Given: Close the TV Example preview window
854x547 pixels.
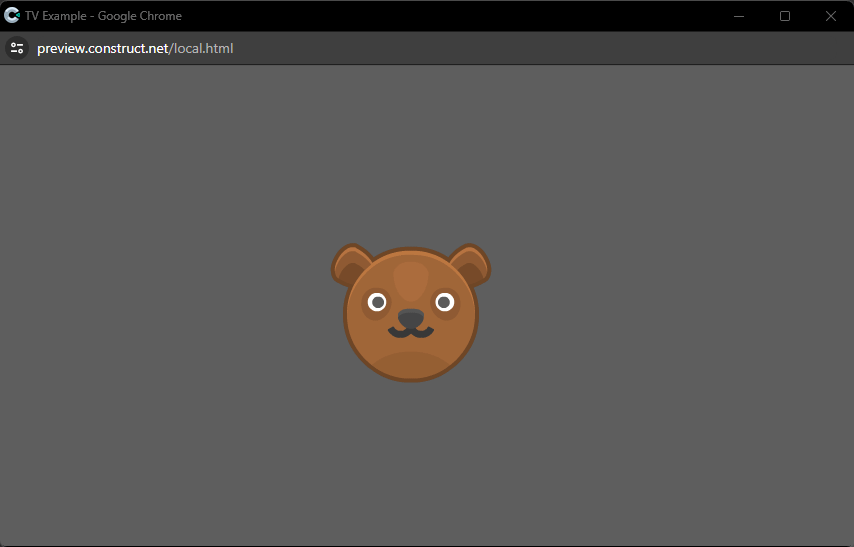Looking at the screenshot, I should 830,16.
